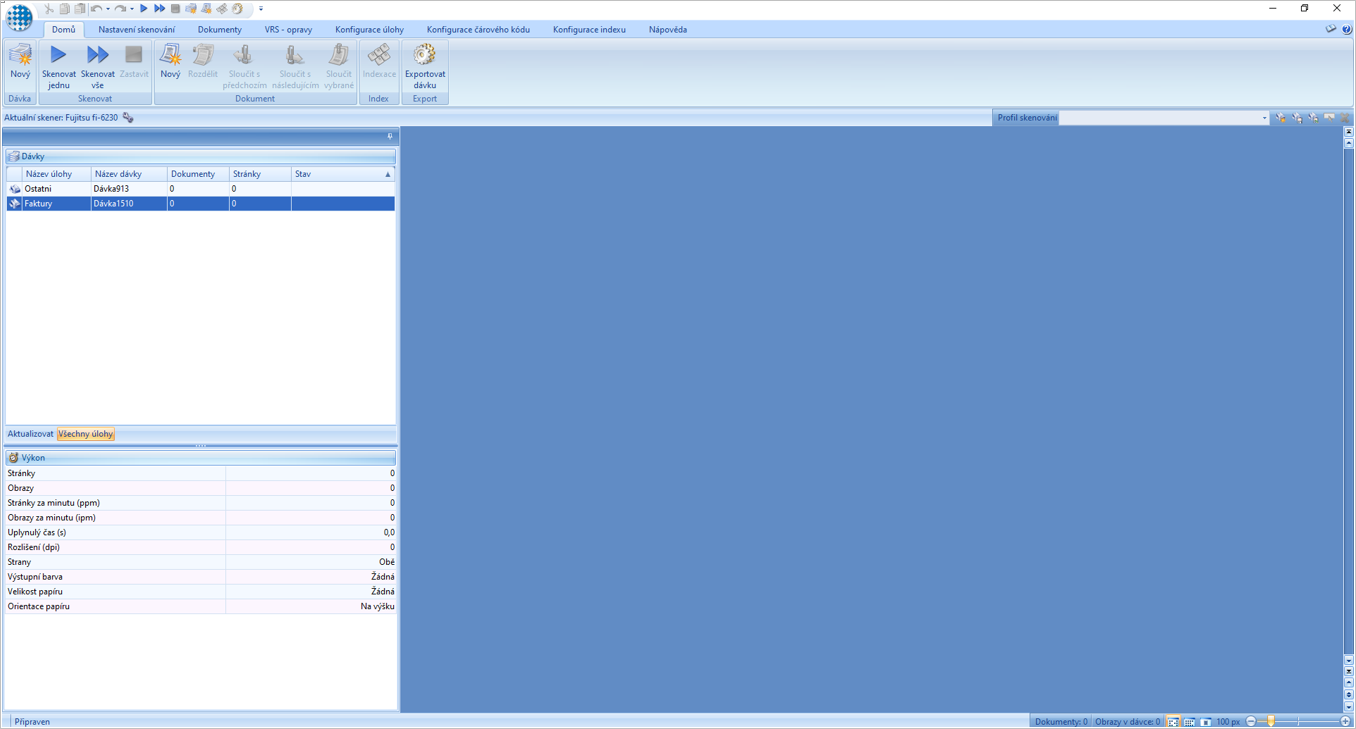Screen dimensions: 1356x729
Task: Toggle the Všechny úlohy filter
Action: (86, 434)
